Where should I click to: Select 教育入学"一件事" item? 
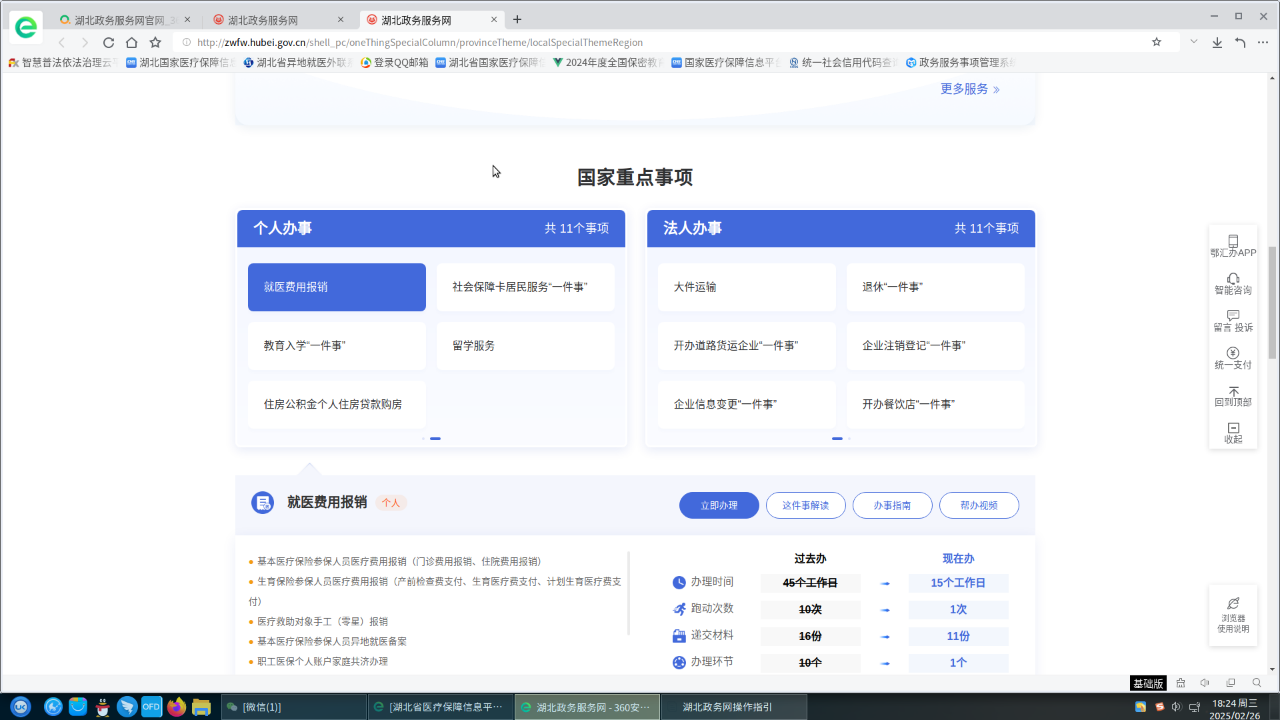(x=337, y=346)
